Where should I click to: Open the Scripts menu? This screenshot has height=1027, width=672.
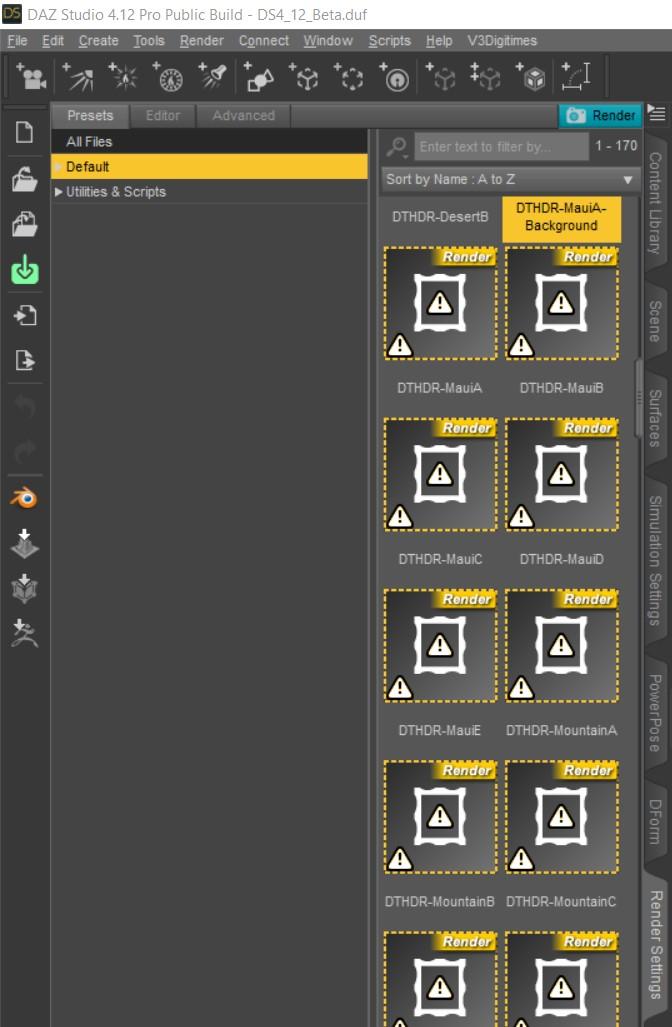[390, 41]
